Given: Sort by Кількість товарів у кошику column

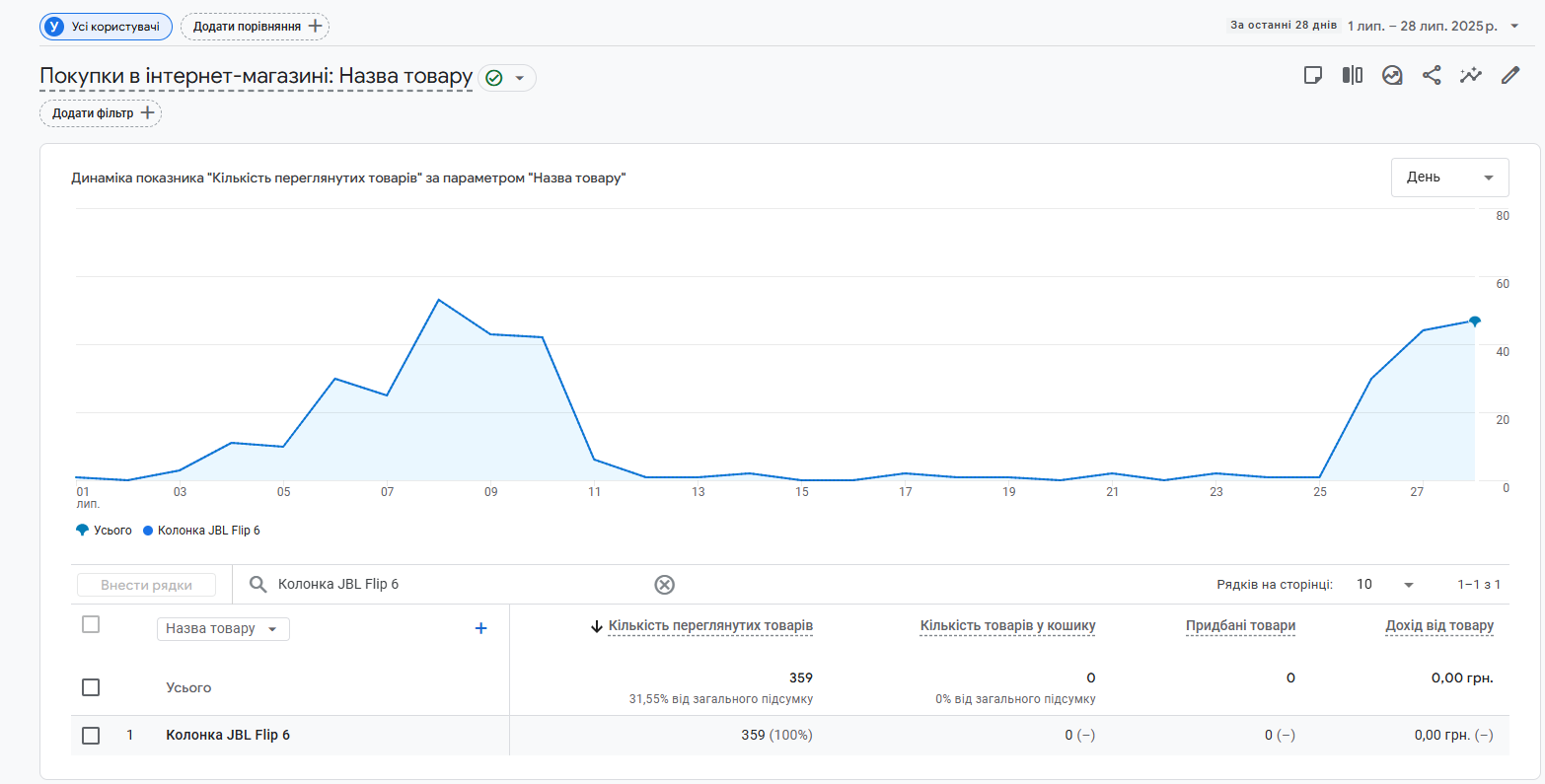Looking at the screenshot, I should 1007,626.
